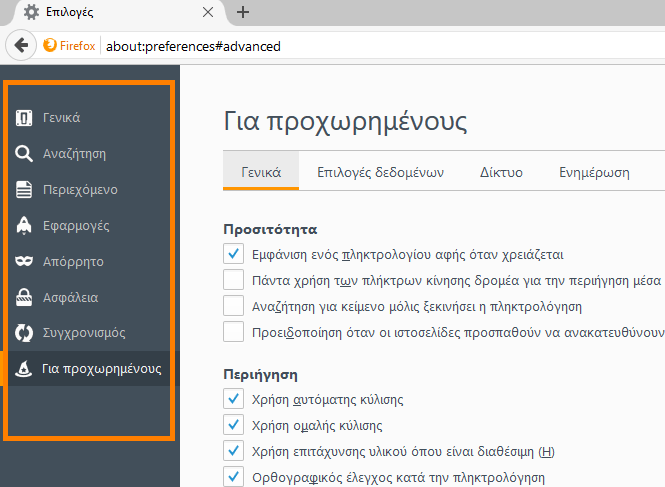Click the Firefox identity icon in address bar
665x487 pixels.
point(50,45)
